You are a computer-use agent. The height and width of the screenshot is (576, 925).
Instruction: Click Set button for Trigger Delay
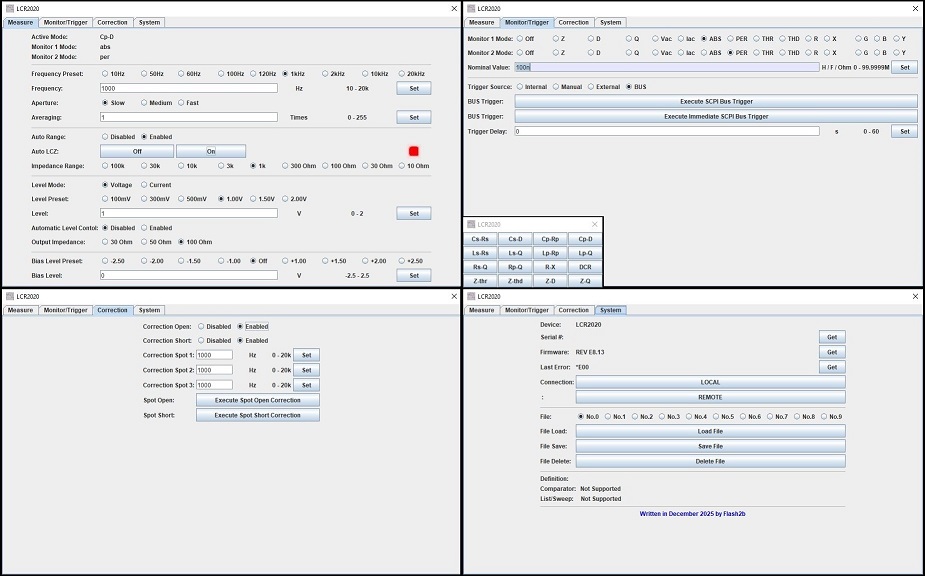904,132
